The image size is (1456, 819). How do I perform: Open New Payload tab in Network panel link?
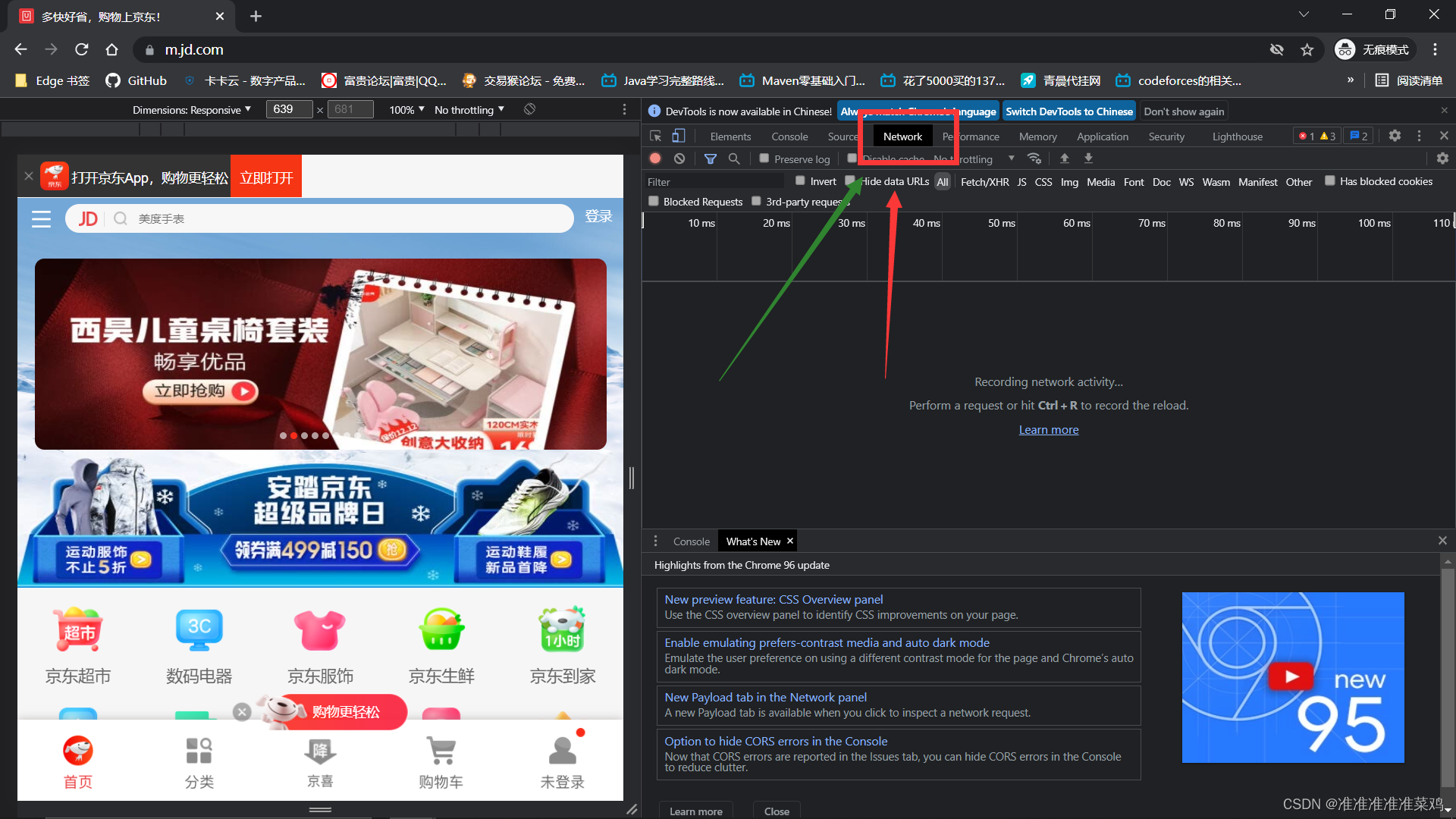[x=765, y=698]
